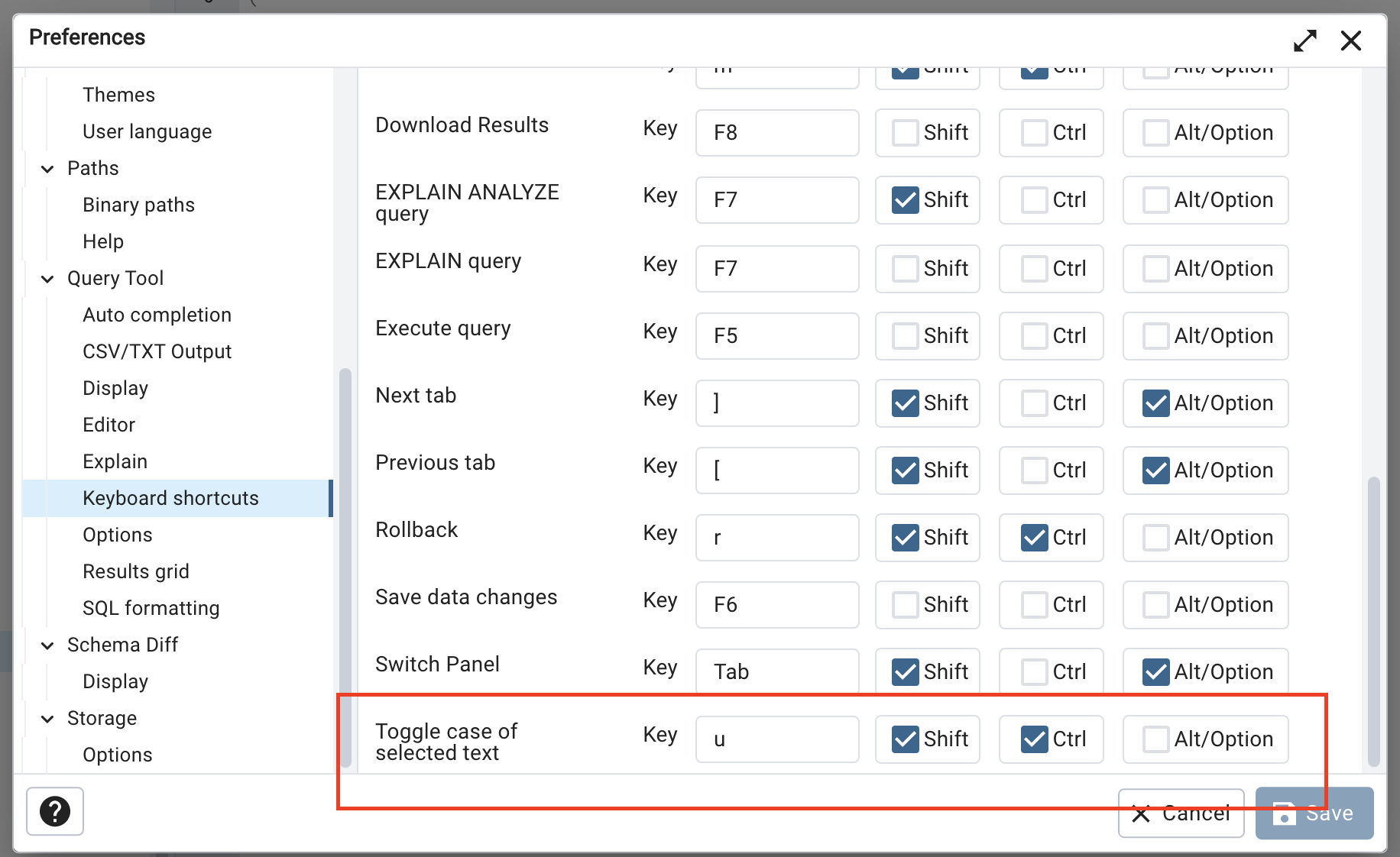
Task: Uncheck Alt/Option for Switch Panel
Action: pyautogui.click(x=1154, y=671)
